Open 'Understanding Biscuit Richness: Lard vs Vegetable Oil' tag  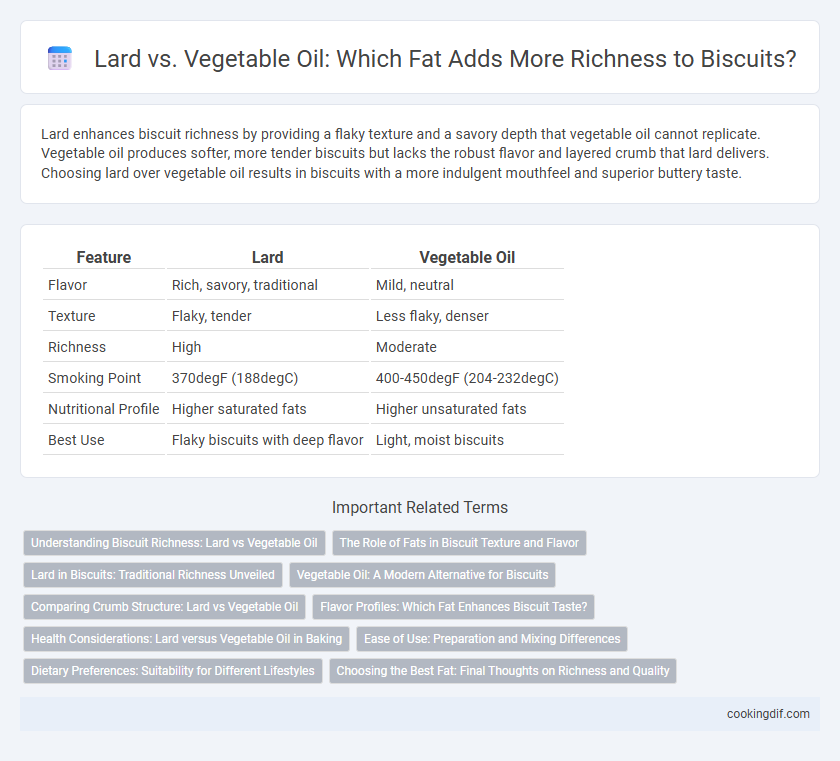pyautogui.click(x=174, y=543)
